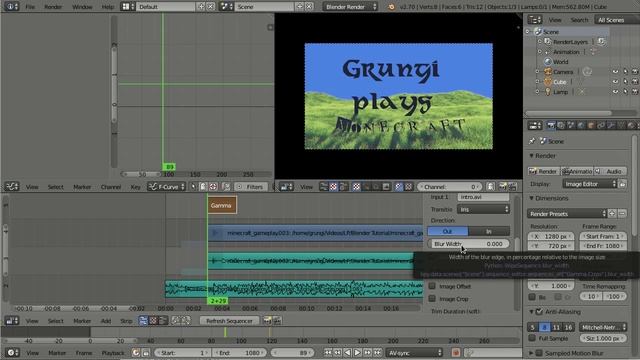
Task: Open the Mitchell-Netravali filter dropdown
Action: (603, 327)
